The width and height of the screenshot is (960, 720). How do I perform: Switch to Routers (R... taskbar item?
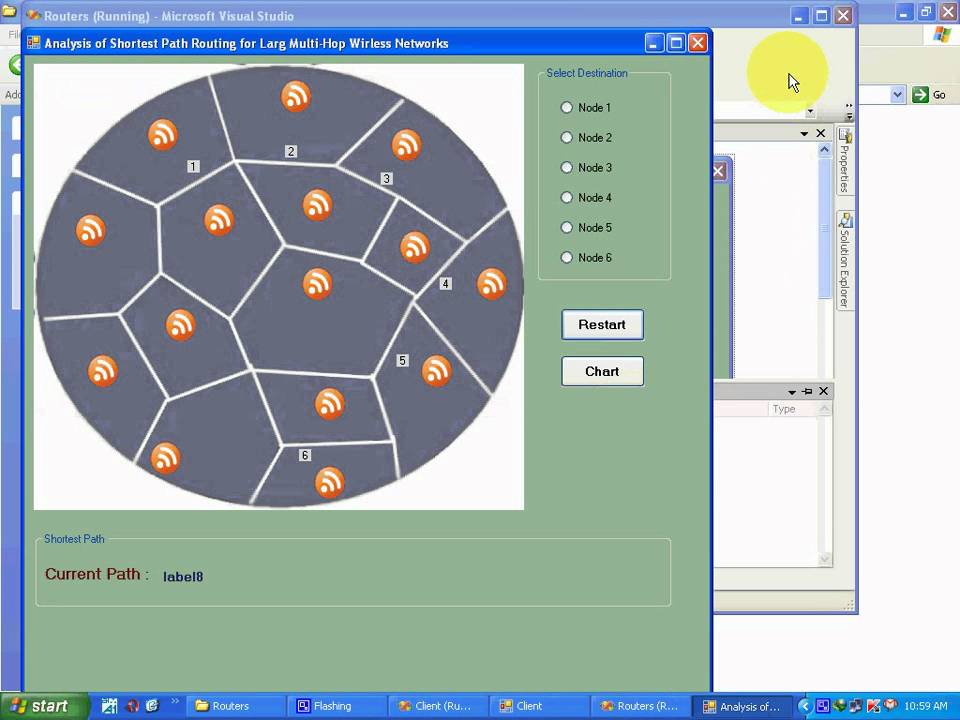[x=642, y=707]
